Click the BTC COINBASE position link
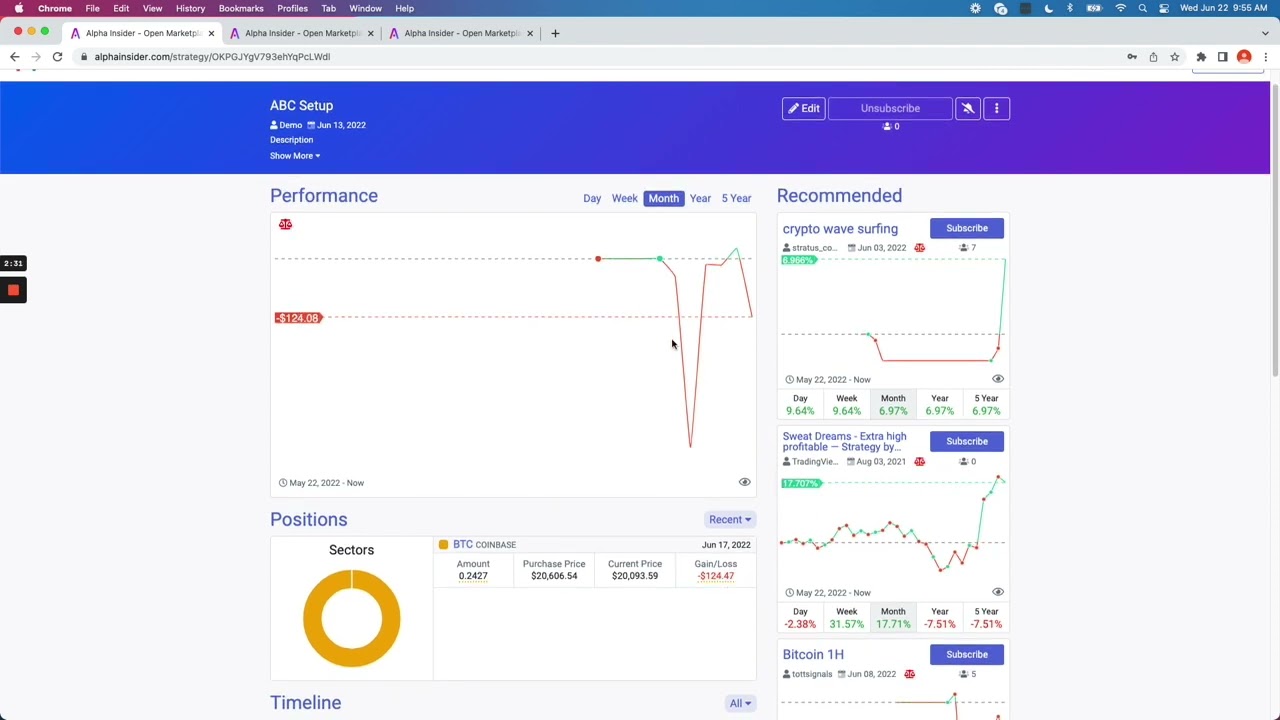 [x=484, y=544]
